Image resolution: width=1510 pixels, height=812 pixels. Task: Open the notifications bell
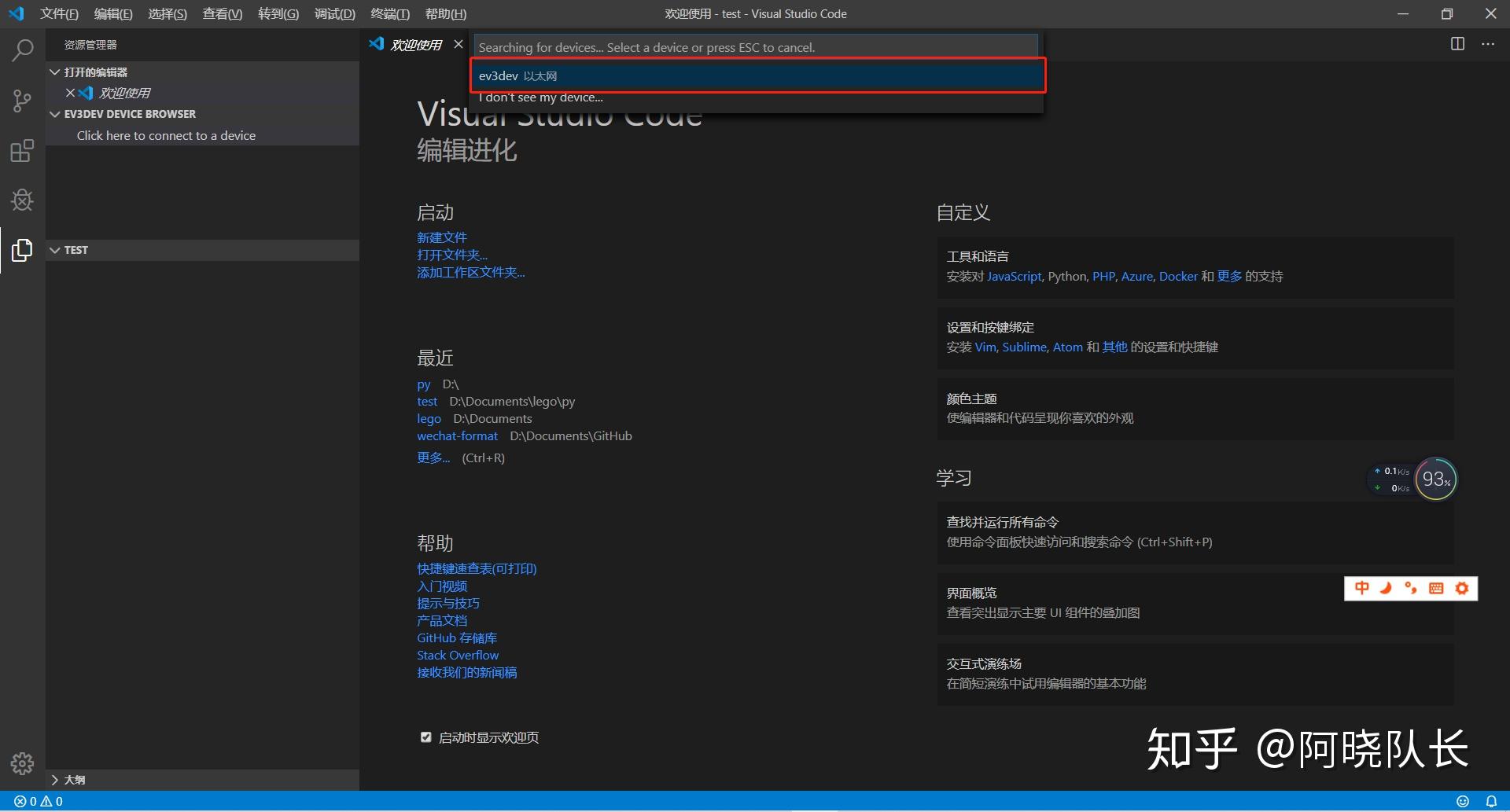click(1492, 800)
